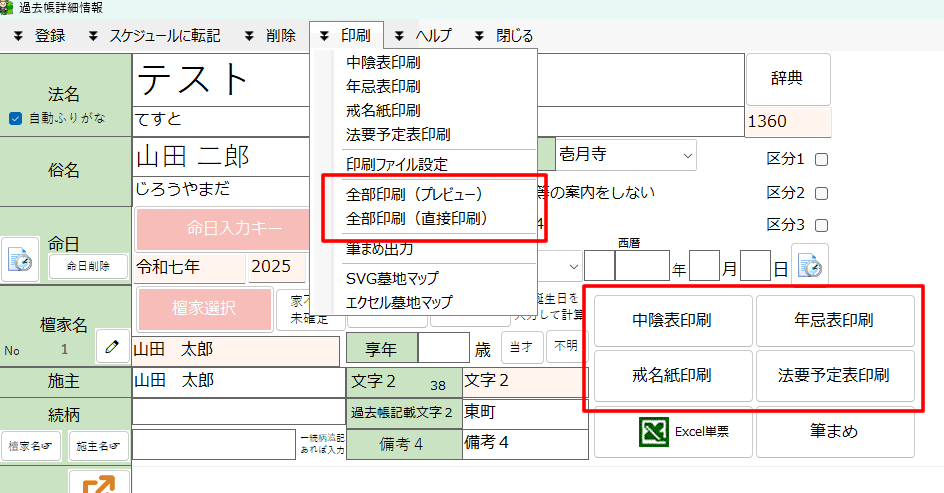Click the calendar icon after the 日 field
The width and height of the screenshot is (944, 493).
(x=810, y=264)
